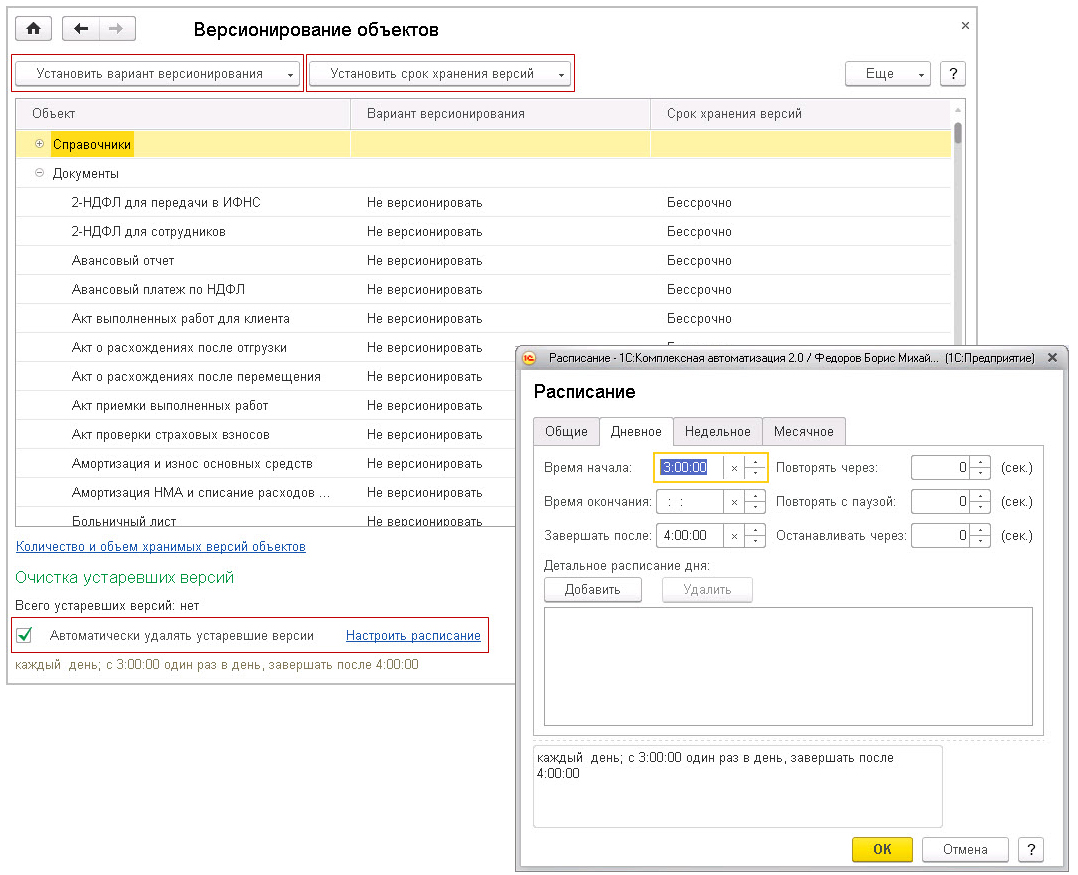Focus the Повторять через input

[x=940, y=468]
